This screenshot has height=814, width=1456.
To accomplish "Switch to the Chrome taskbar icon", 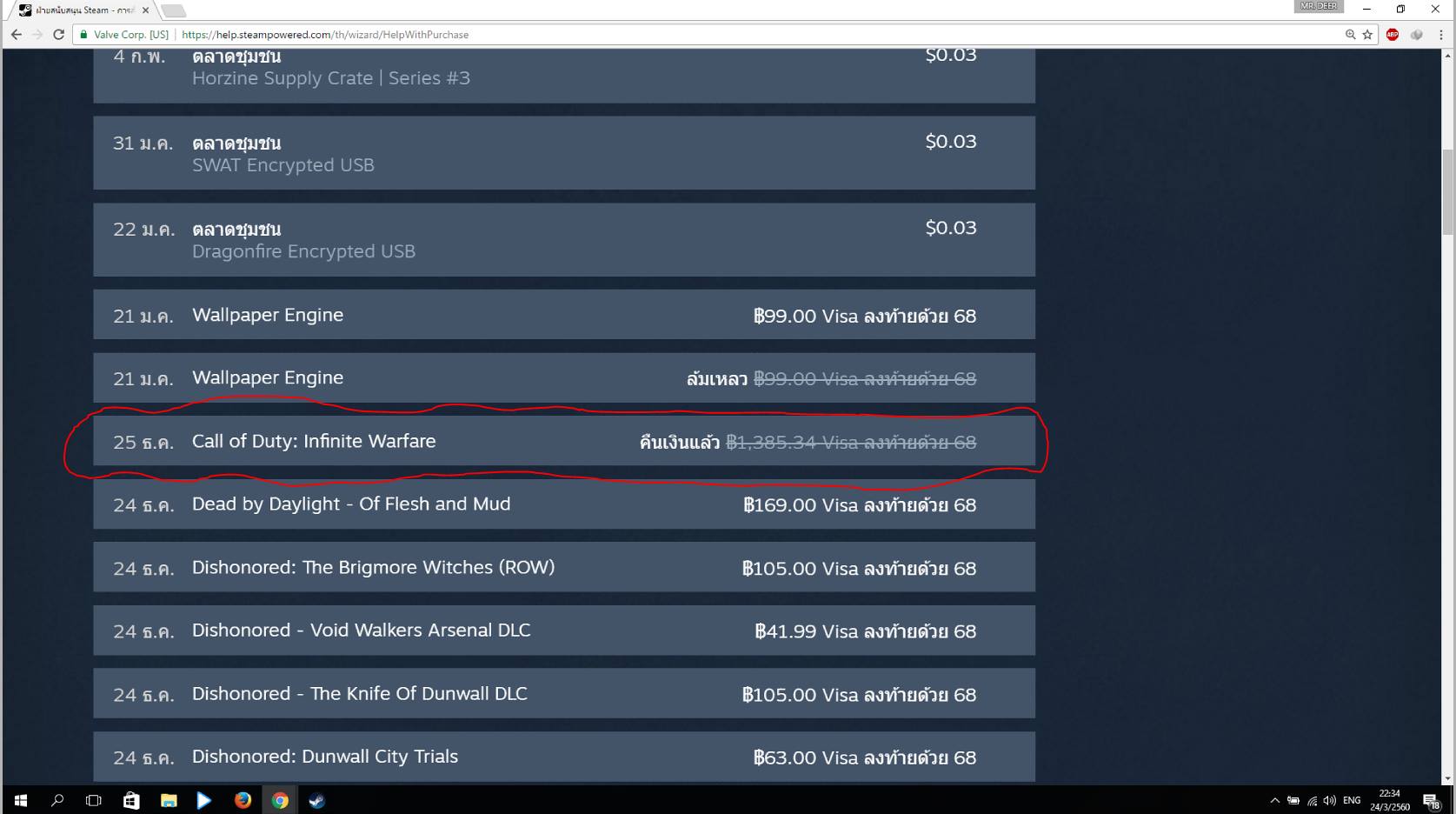I will pyautogui.click(x=280, y=800).
